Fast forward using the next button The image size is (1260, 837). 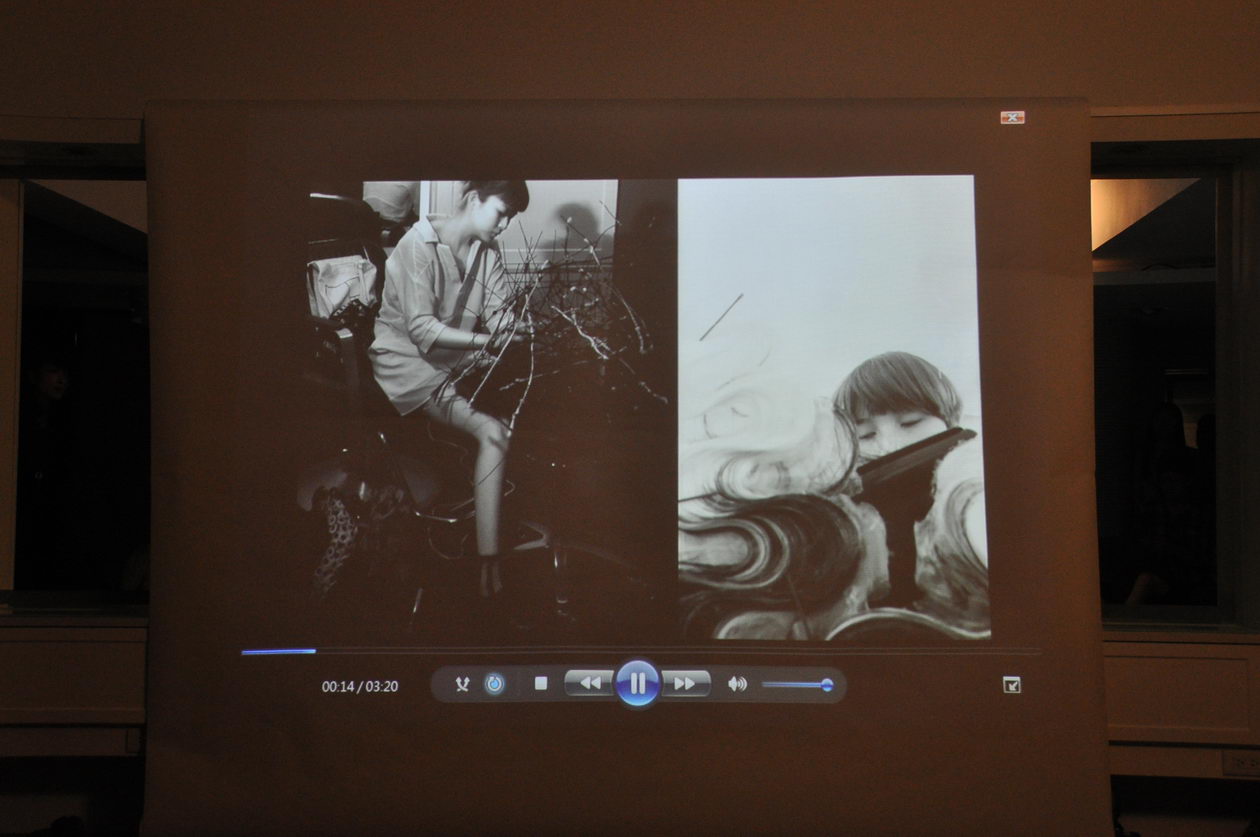pos(685,683)
